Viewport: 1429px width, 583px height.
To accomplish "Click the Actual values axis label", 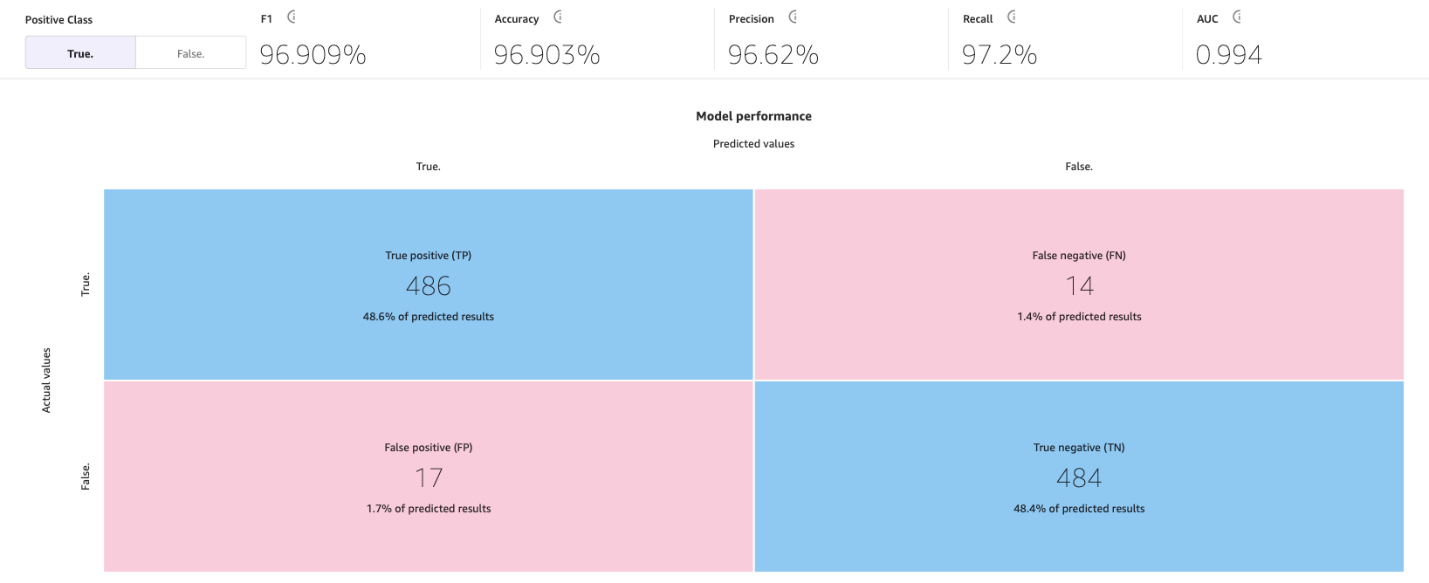I will pos(46,381).
